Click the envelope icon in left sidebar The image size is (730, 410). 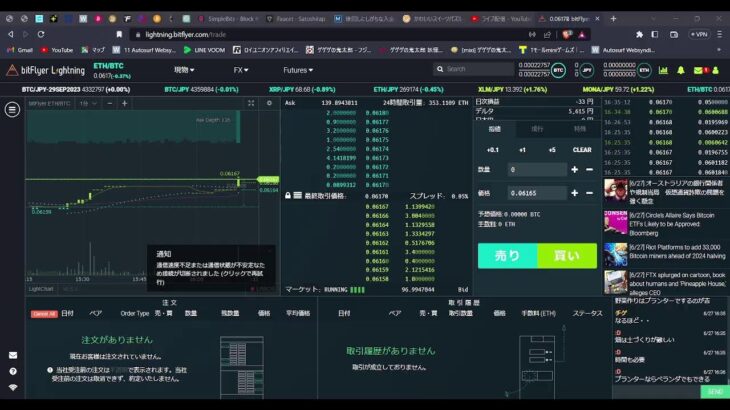point(13,355)
